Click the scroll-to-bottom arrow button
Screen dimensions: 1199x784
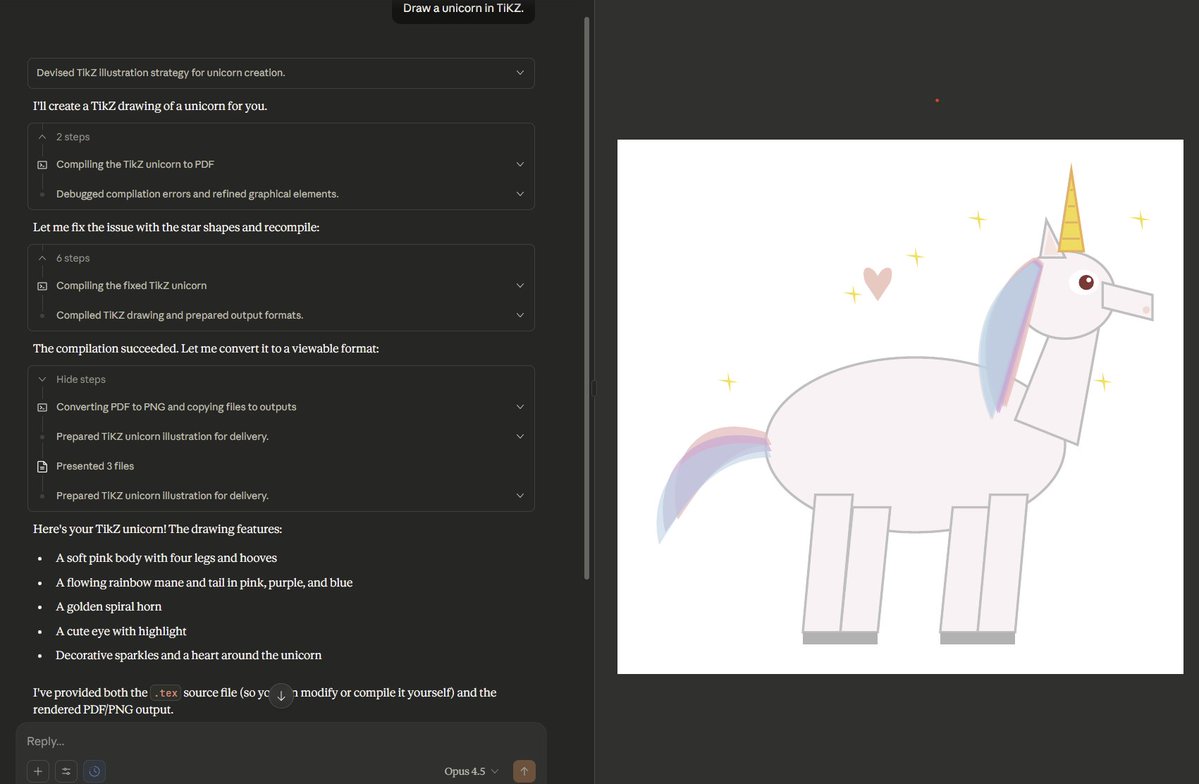pos(281,696)
